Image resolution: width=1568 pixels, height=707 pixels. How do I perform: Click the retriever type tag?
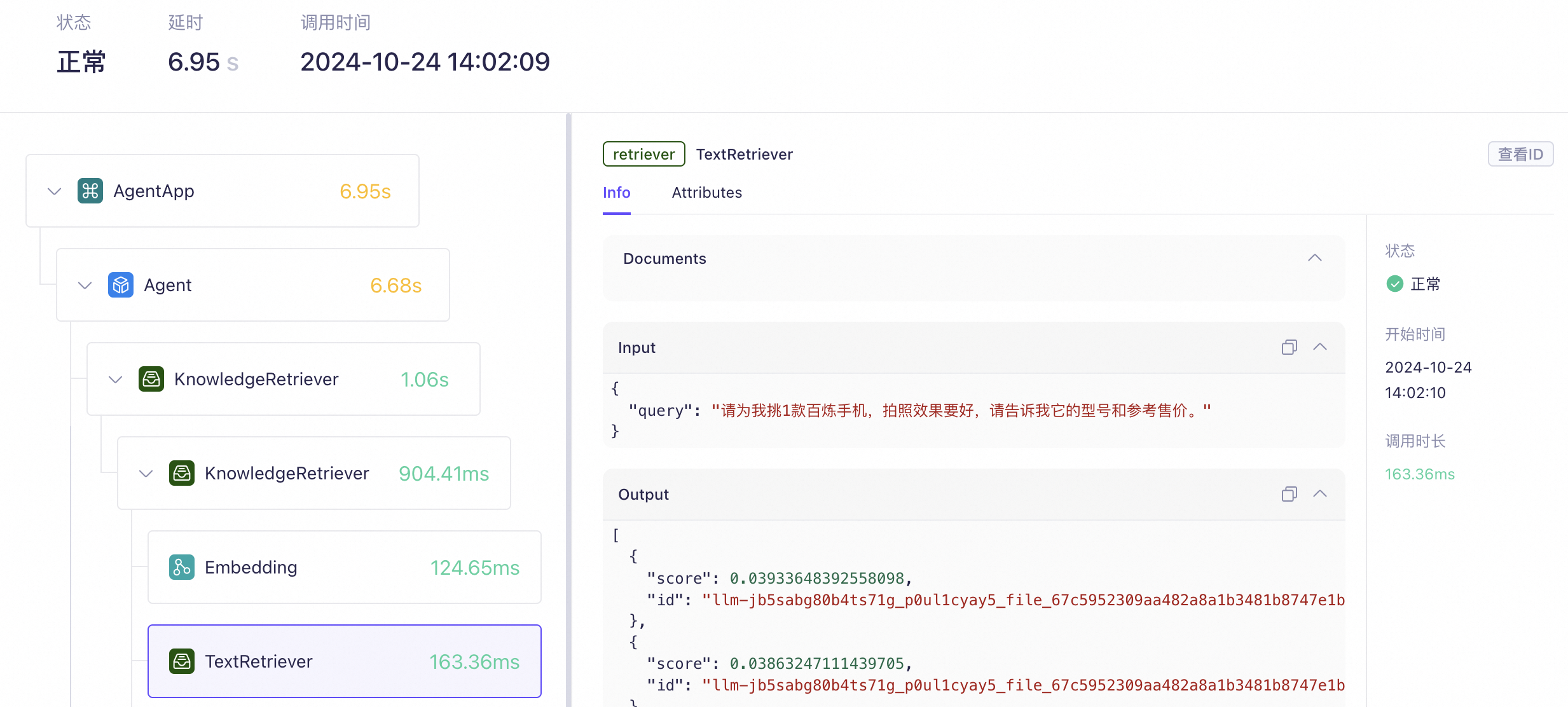(643, 154)
